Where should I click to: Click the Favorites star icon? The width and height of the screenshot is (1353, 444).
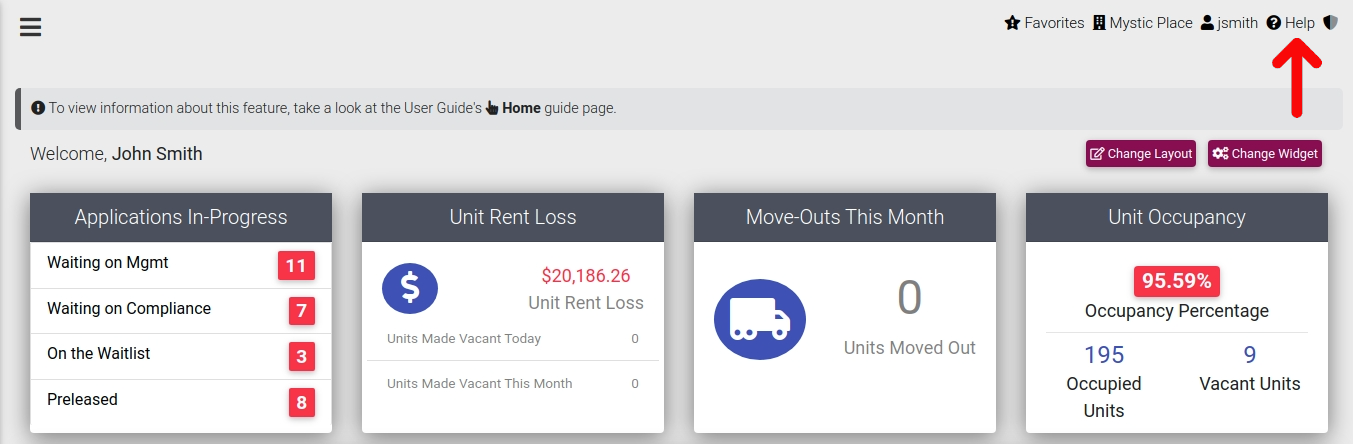click(1012, 23)
